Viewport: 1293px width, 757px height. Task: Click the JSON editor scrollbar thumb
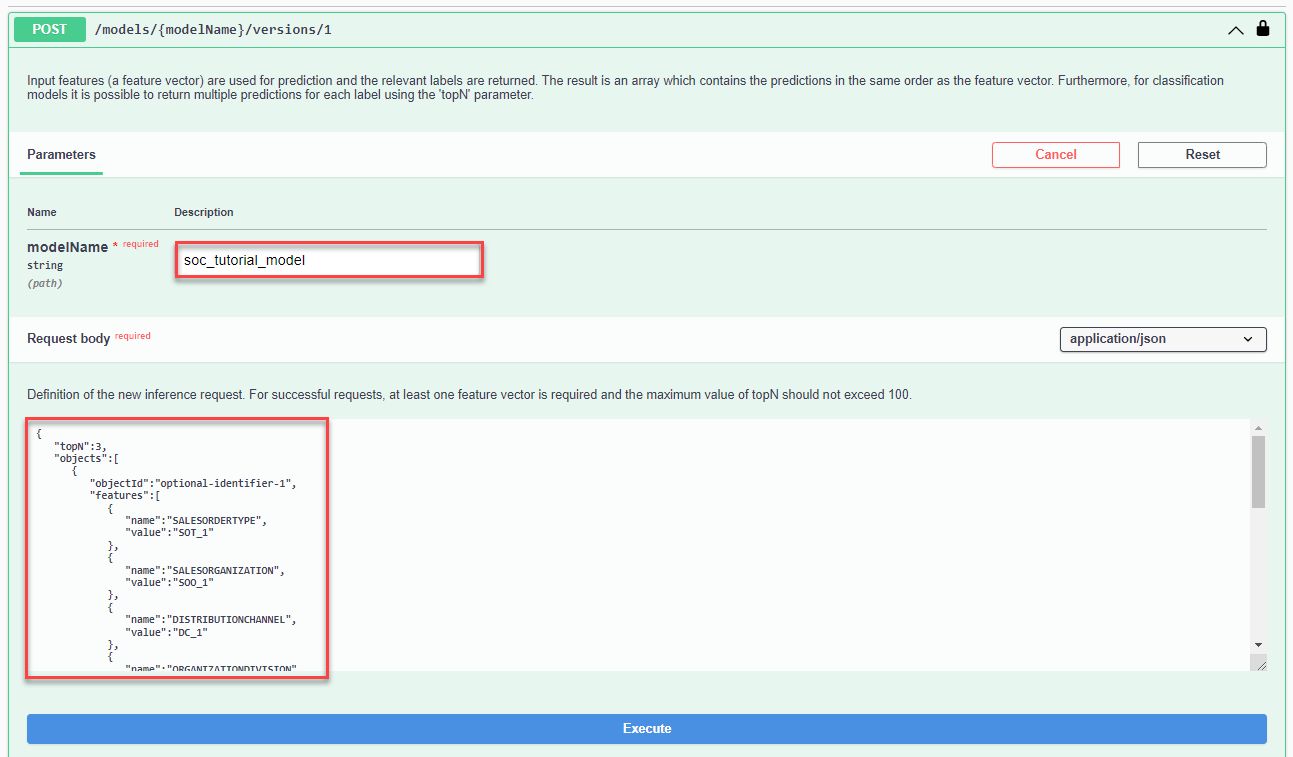click(x=1258, y=472)
